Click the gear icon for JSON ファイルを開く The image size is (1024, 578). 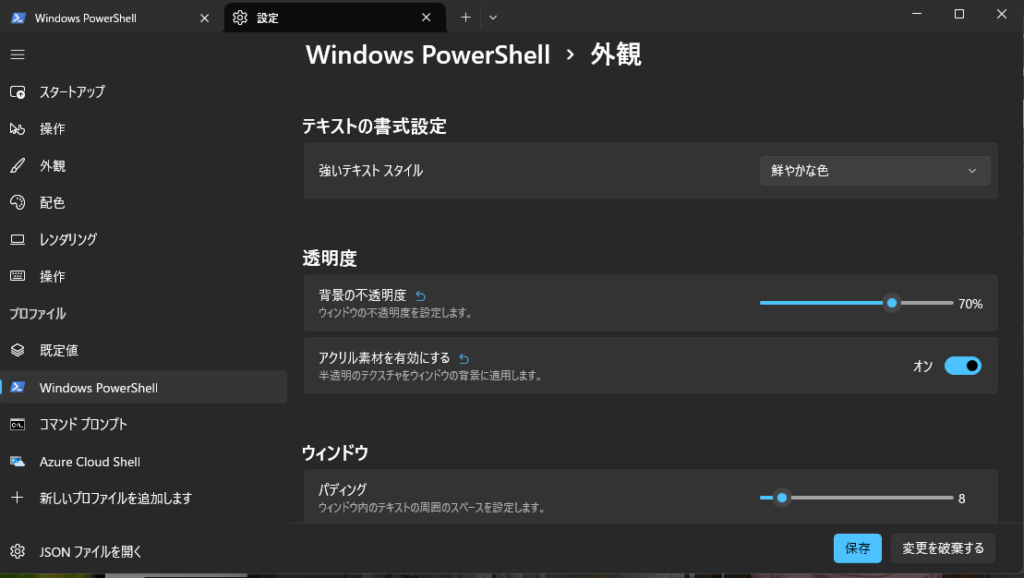[18, 552]
